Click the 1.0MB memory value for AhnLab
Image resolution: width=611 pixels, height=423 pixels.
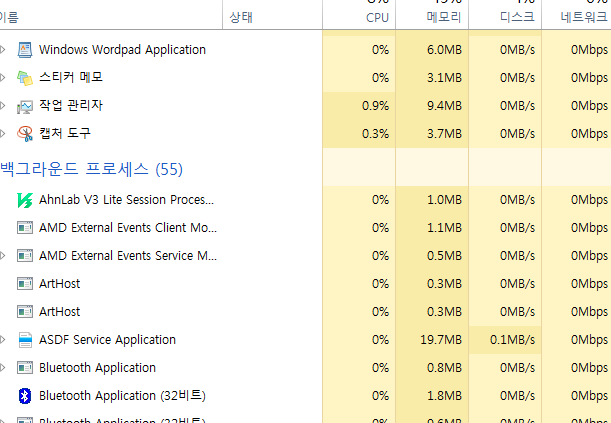coord(444,200)
